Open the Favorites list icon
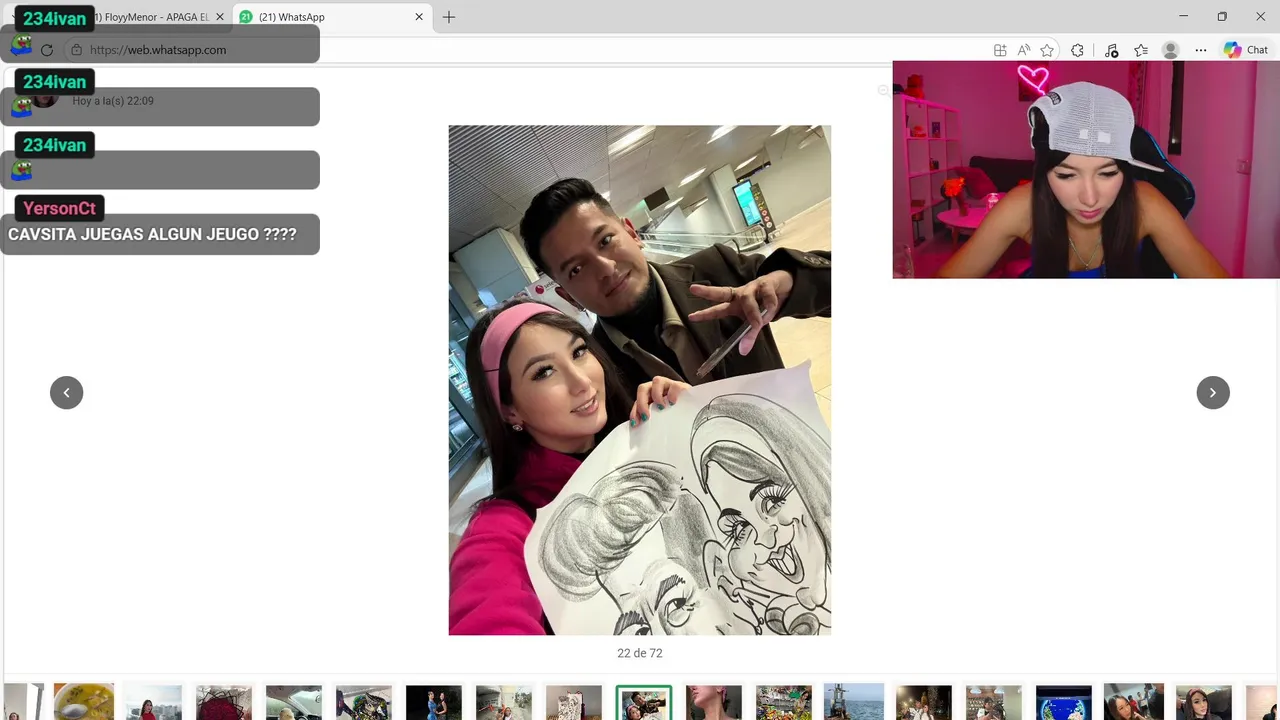 click(x=1141, y=50)
